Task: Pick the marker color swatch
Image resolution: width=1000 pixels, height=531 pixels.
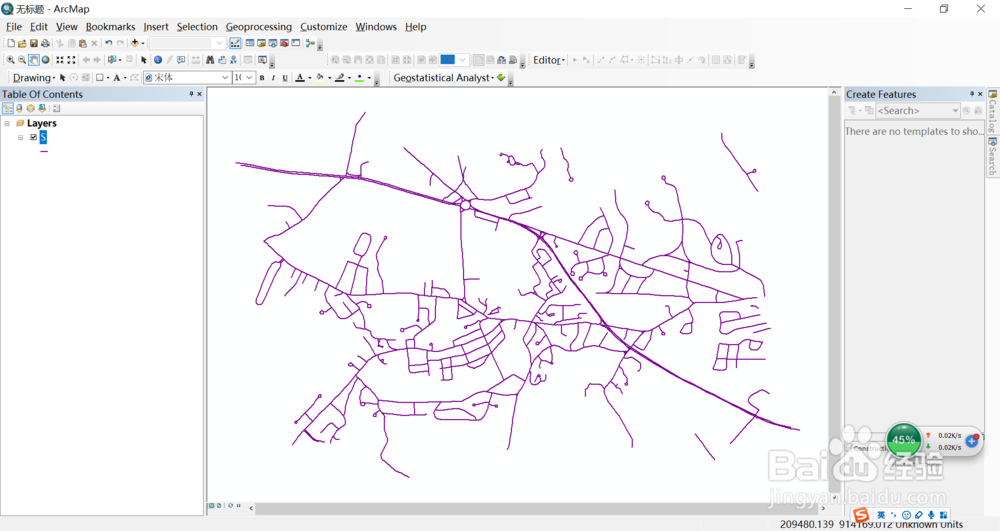Action: coord(360,78)
